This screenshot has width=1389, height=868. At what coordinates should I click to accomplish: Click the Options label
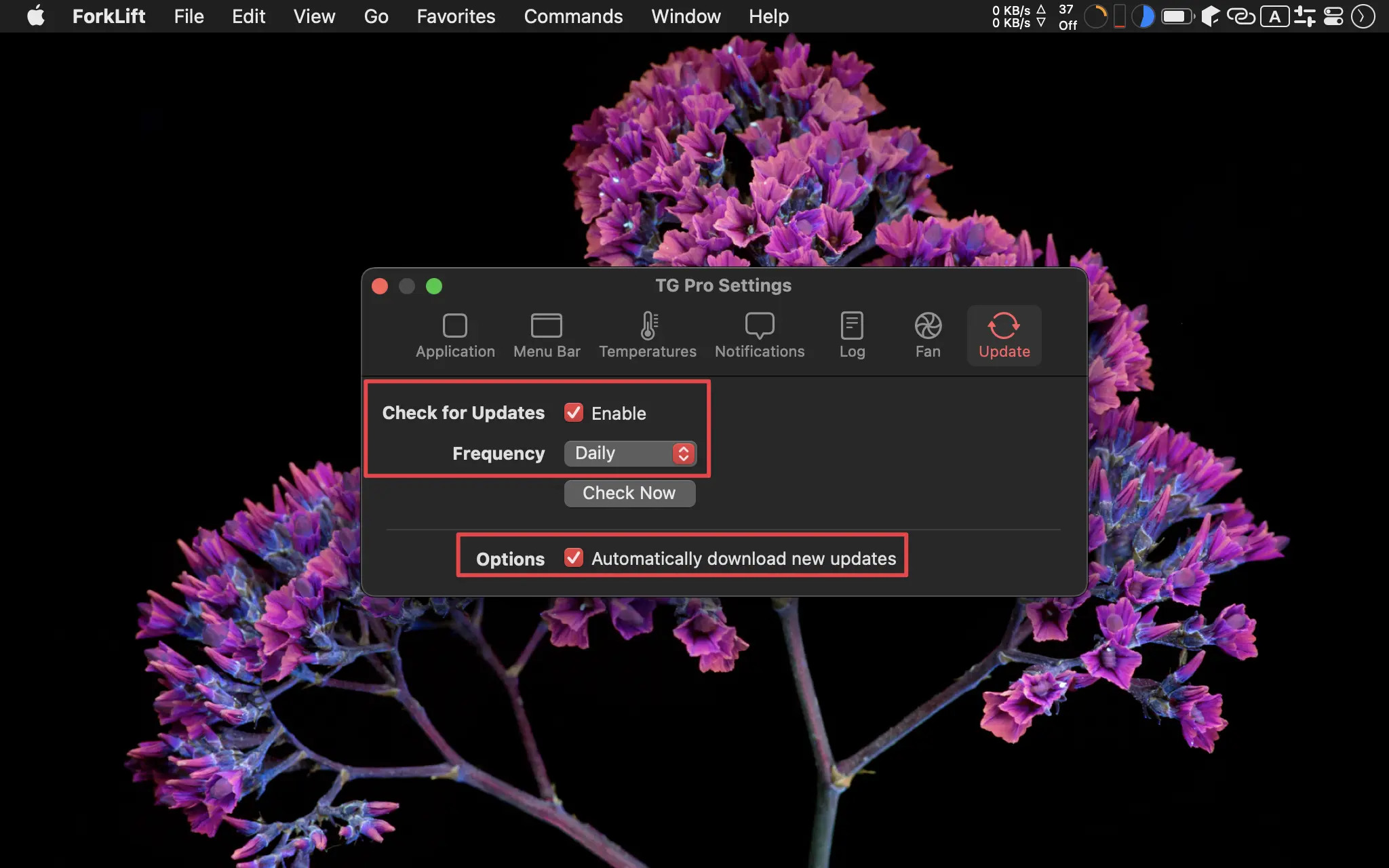click(510, 559)
